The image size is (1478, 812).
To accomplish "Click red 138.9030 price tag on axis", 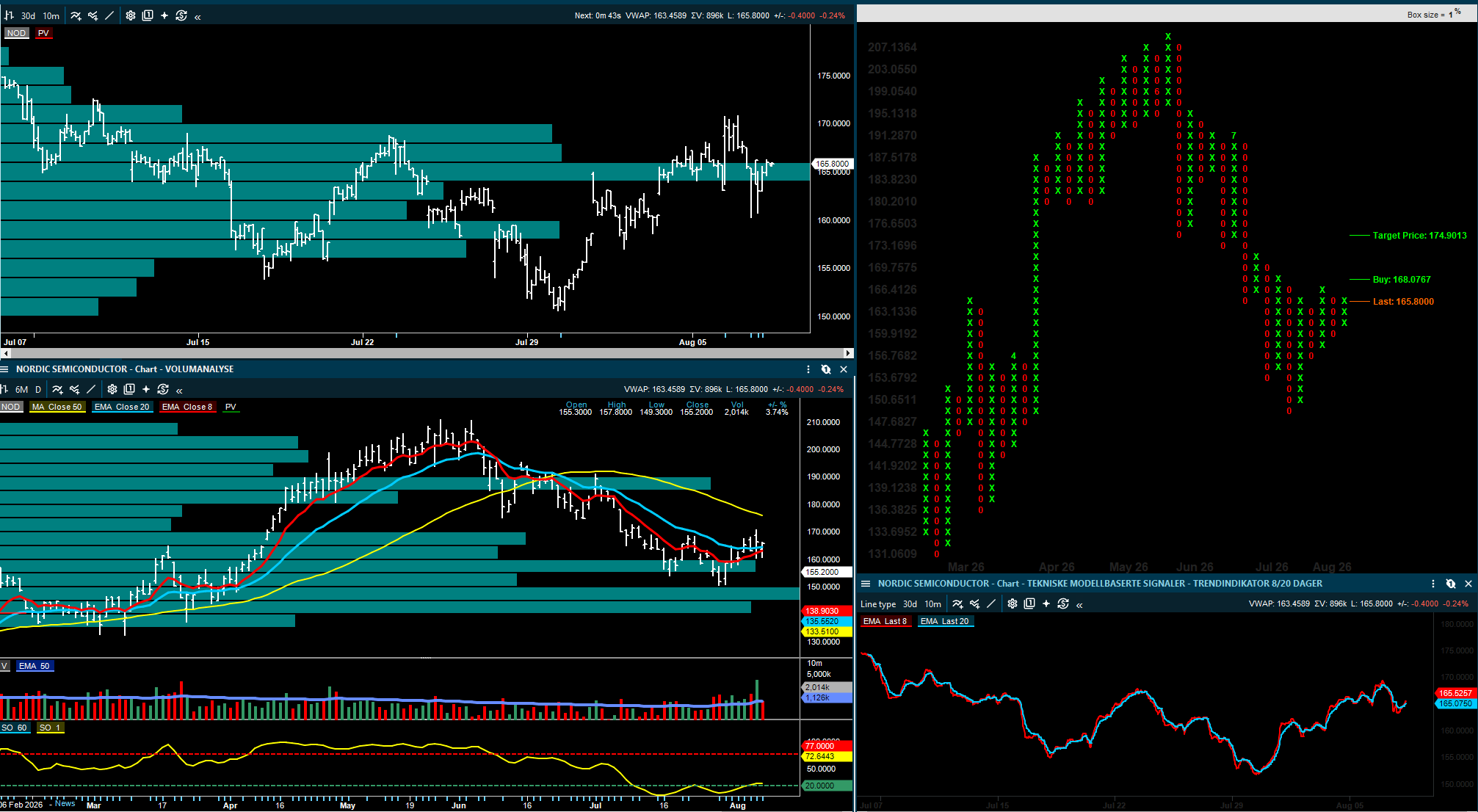I will pos(827,611).
